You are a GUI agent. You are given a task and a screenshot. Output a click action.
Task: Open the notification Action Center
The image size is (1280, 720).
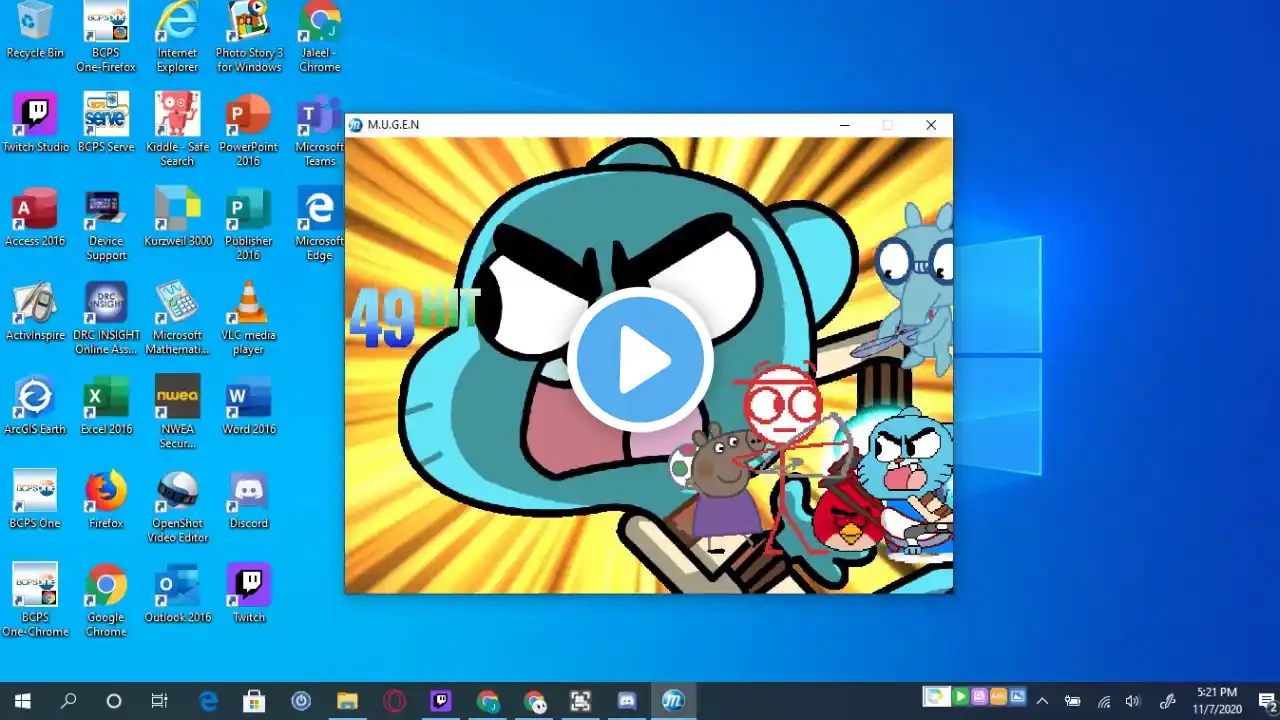point(1266,701)
